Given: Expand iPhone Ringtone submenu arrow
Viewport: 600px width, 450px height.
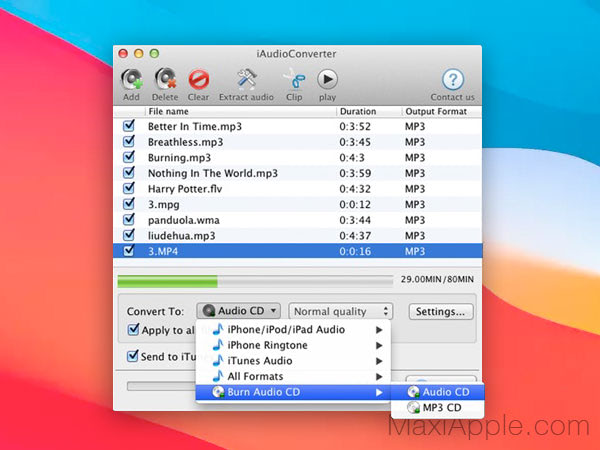Looking at the screenshot, I should click(379, 346).
